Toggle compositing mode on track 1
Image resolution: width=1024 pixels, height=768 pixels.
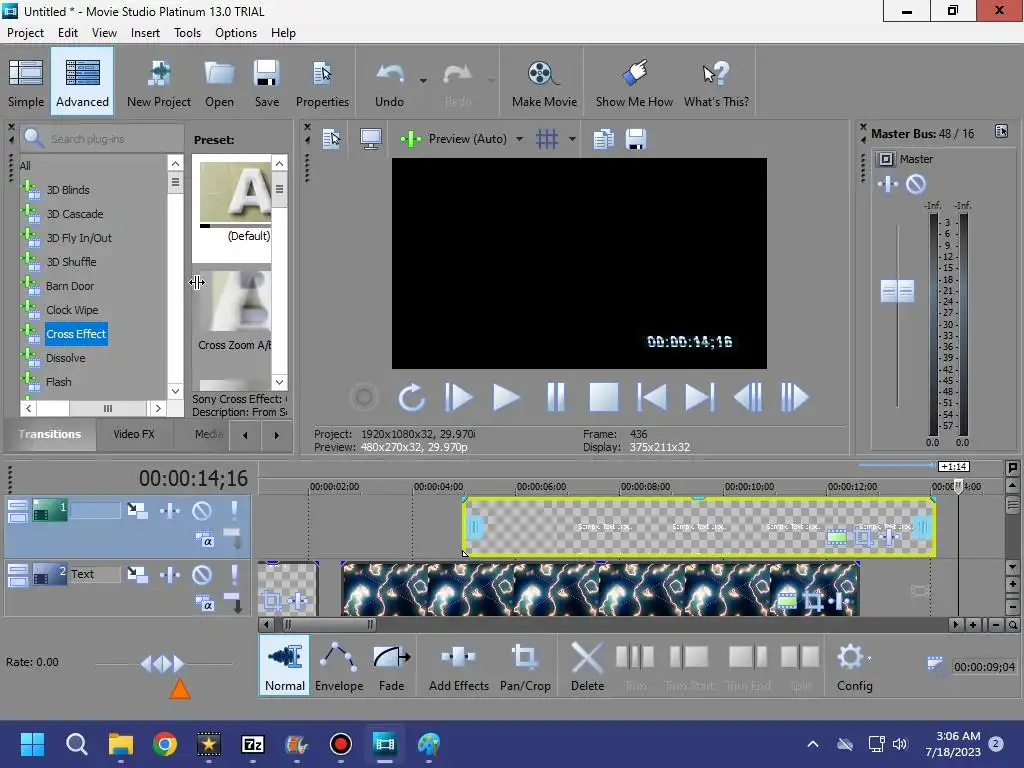[204, 539]
